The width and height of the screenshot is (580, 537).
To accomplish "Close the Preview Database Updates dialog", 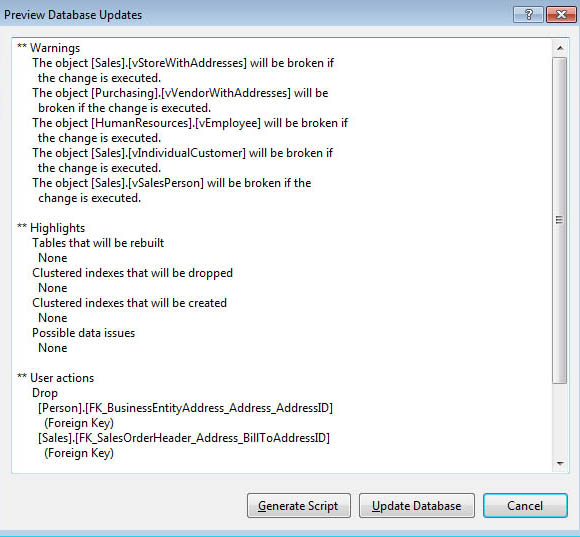I will (561, 15).
